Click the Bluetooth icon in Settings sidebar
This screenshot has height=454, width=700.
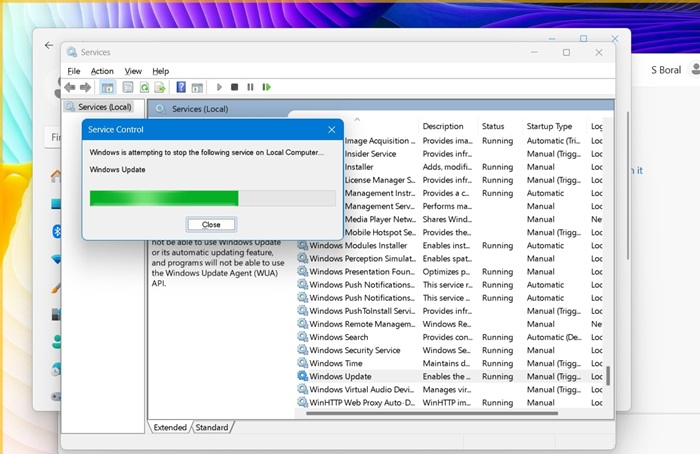[x=57, y=231]
